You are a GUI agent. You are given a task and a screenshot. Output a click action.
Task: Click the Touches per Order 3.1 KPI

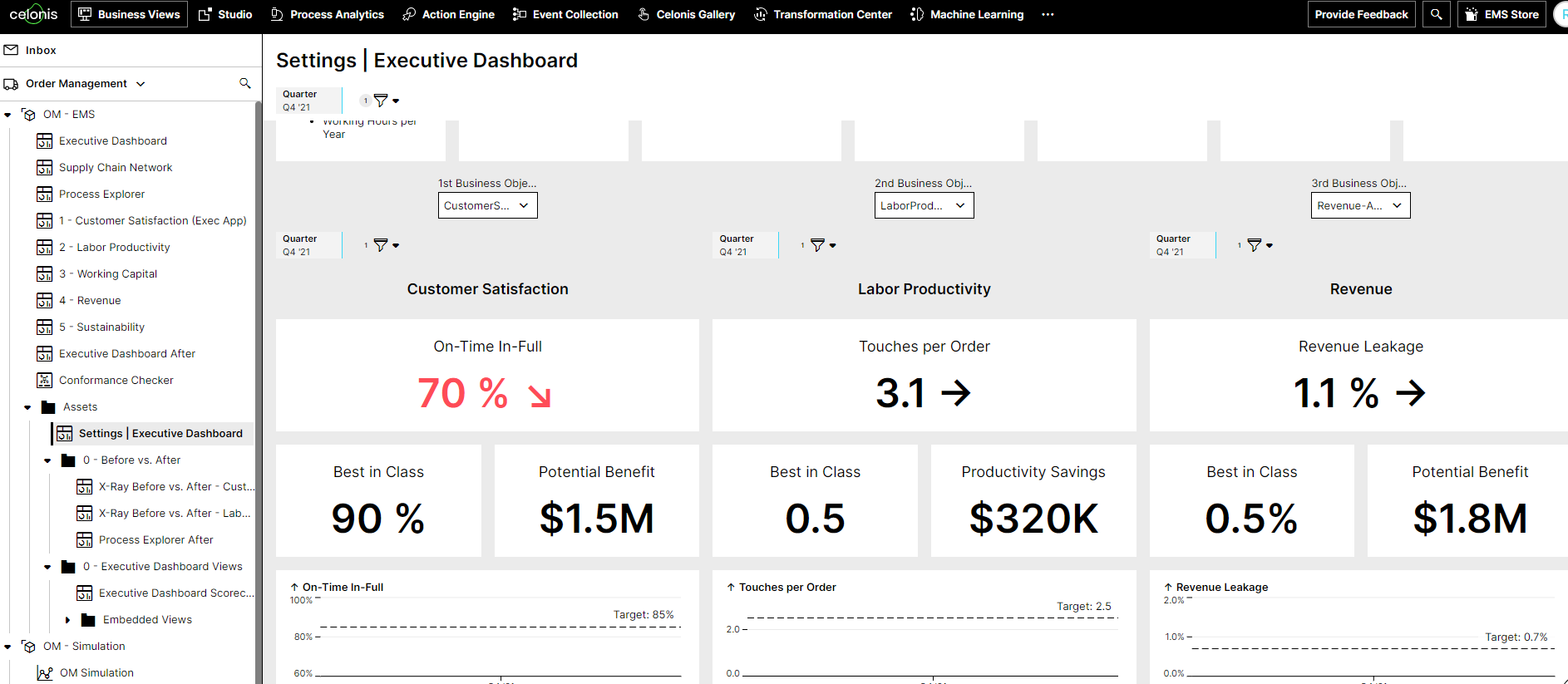pos(924,376)
